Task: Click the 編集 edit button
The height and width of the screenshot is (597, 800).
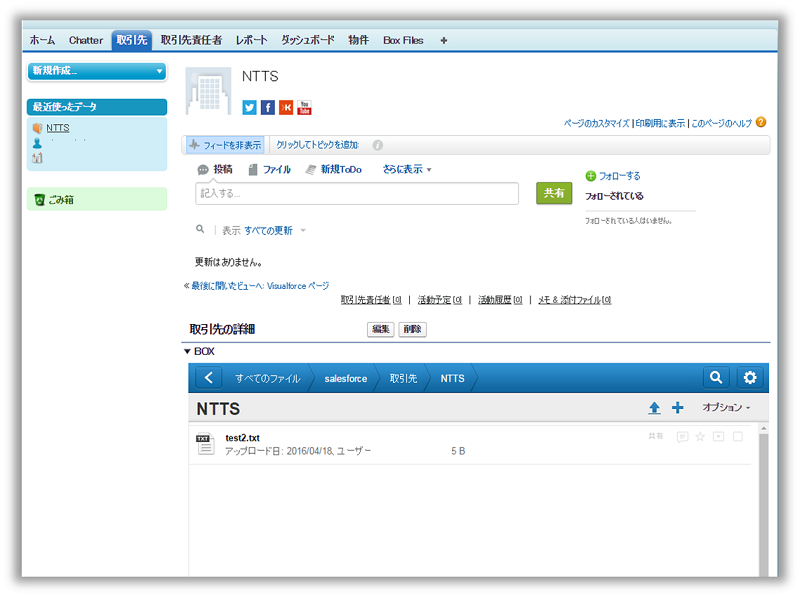Action: 381,329
